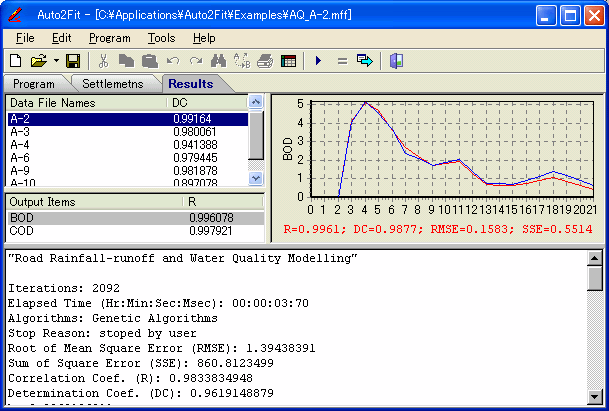
Task: Click the Undo arrow icon
Action: 173,61
